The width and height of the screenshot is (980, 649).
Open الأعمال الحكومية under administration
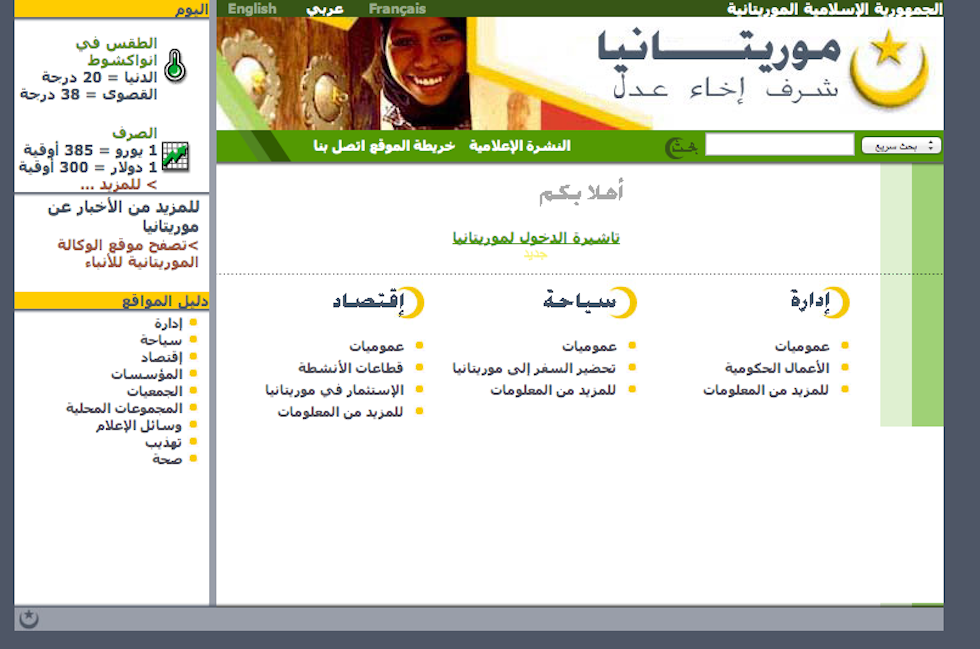tap(777, 368)
